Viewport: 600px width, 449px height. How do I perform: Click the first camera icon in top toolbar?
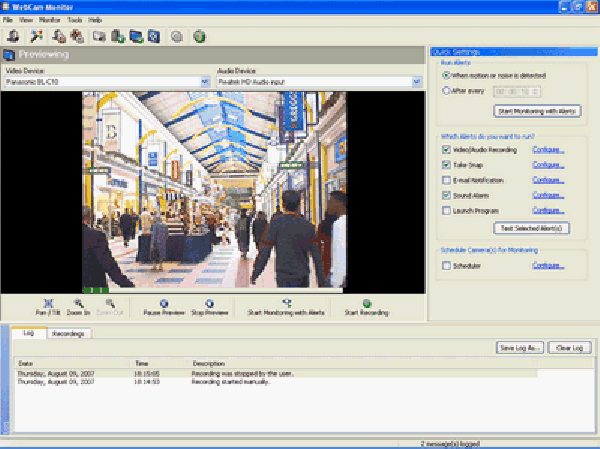click(12, 37)
